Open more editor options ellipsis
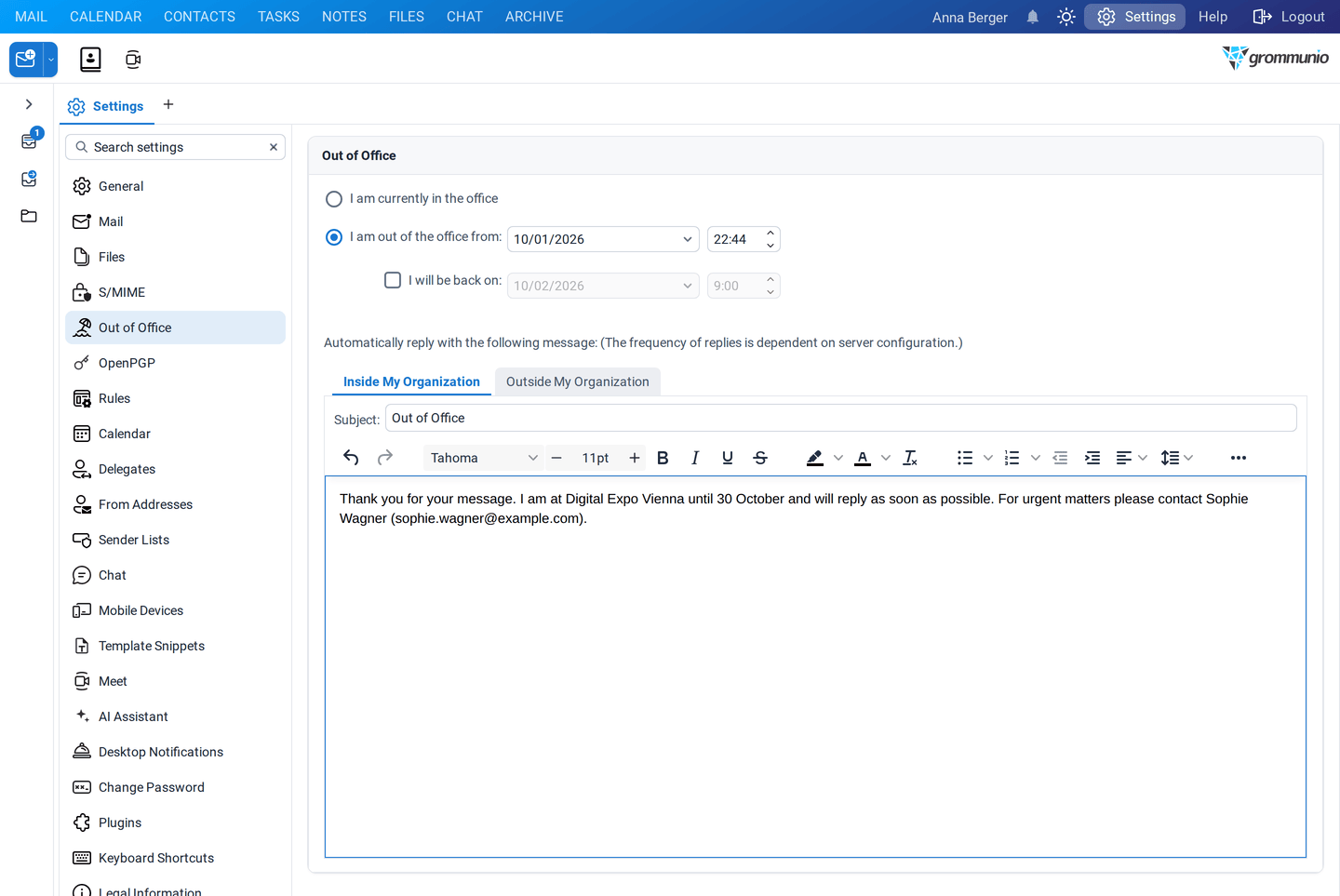This screenshot has width=1340, height=896. pyautogui.click(x=1239, y=458)
